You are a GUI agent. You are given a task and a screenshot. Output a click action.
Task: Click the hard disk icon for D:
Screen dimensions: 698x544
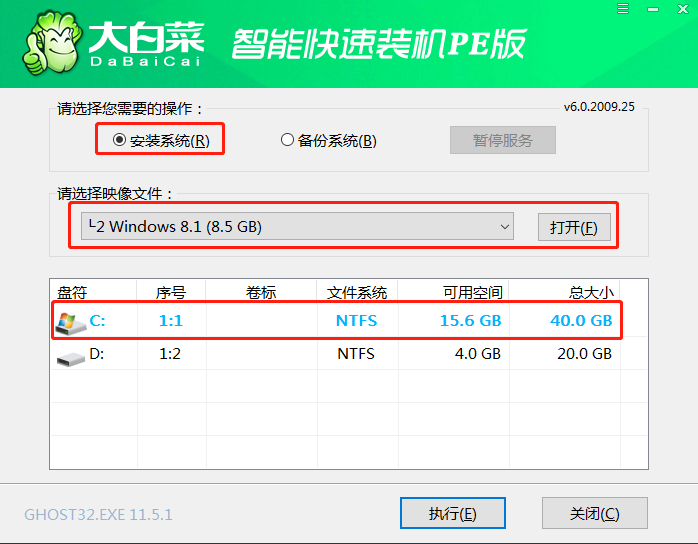(x=71, y=358)
